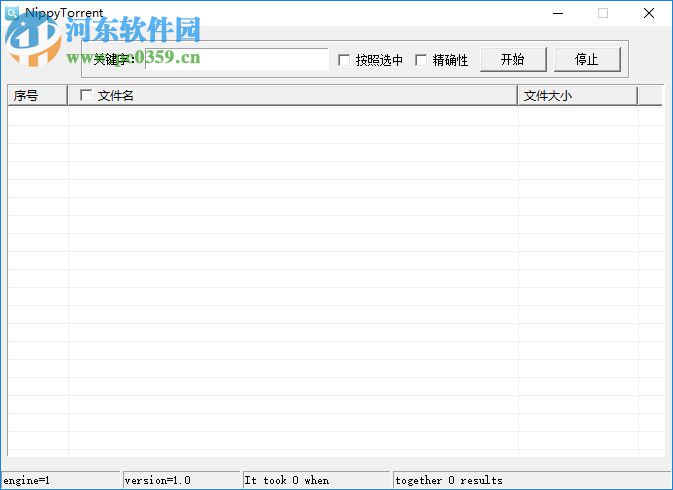The image size is (673, 490).
Task: Start the search with the 开始 button
Action: click(513, 59)
